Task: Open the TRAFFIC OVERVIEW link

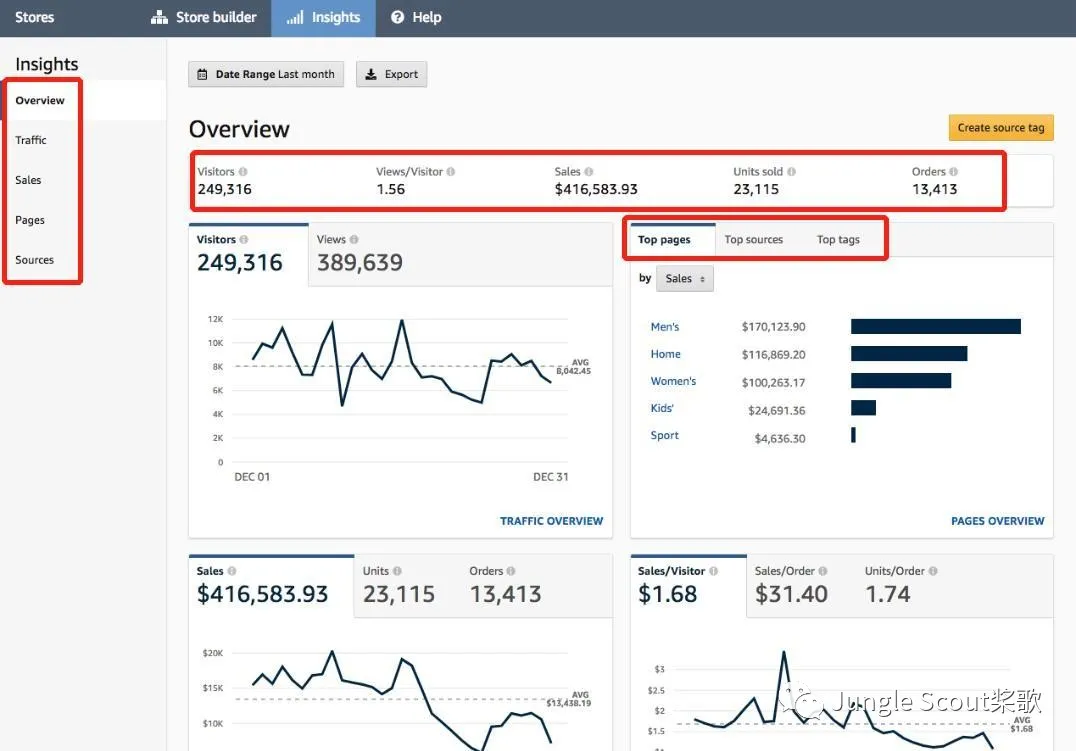Action: pos(551,521)
